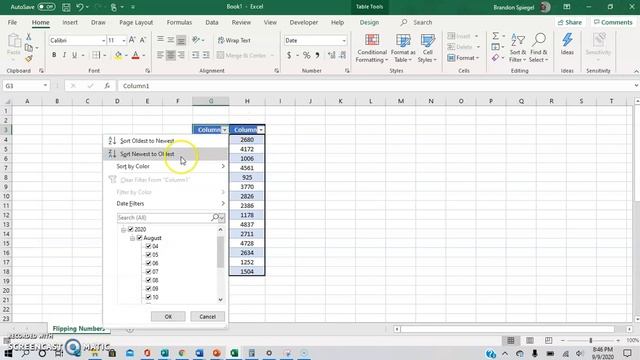
Task: Select Sort Oldest to Newest
Action: [166, 141]
